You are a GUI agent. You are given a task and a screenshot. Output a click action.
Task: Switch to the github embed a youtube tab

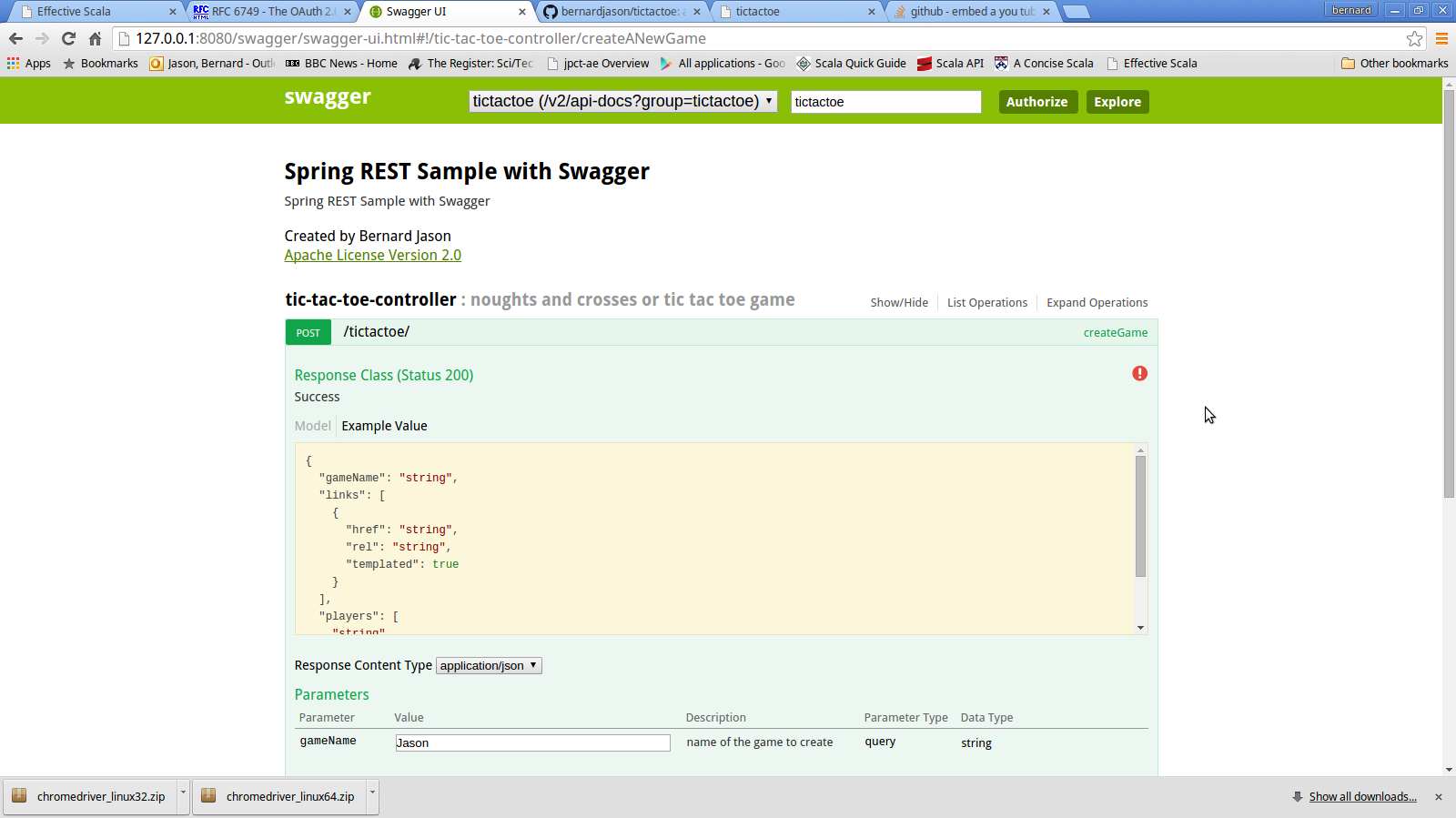(970, 12)
